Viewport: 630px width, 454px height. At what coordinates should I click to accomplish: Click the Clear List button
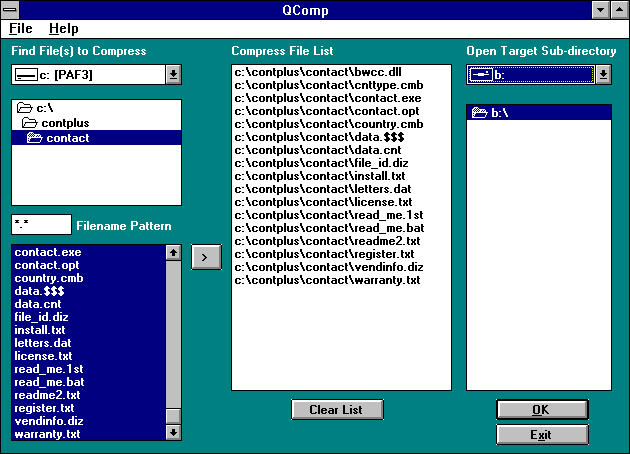pyautogui.click(x=336, y=409)
